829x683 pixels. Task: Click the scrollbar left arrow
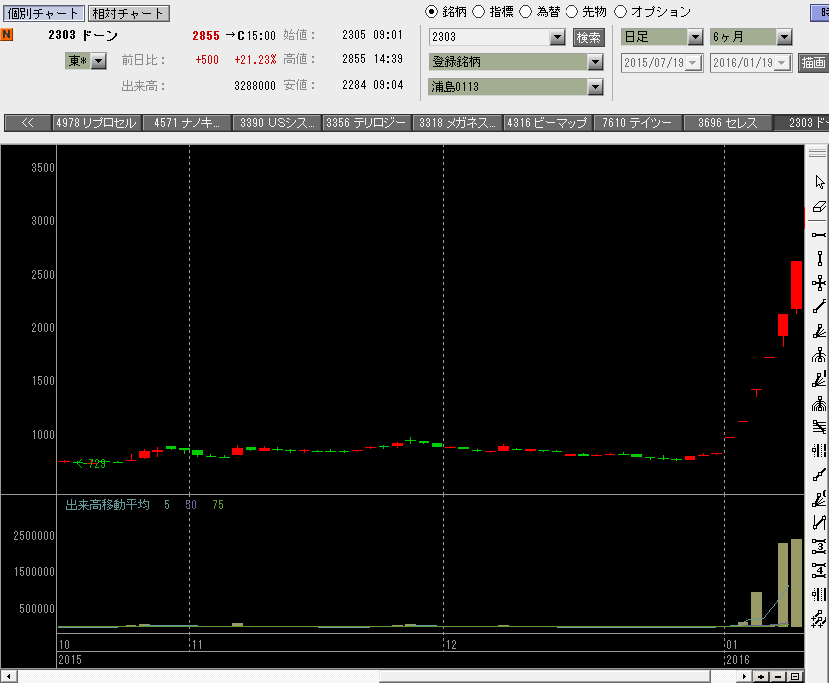8,676
